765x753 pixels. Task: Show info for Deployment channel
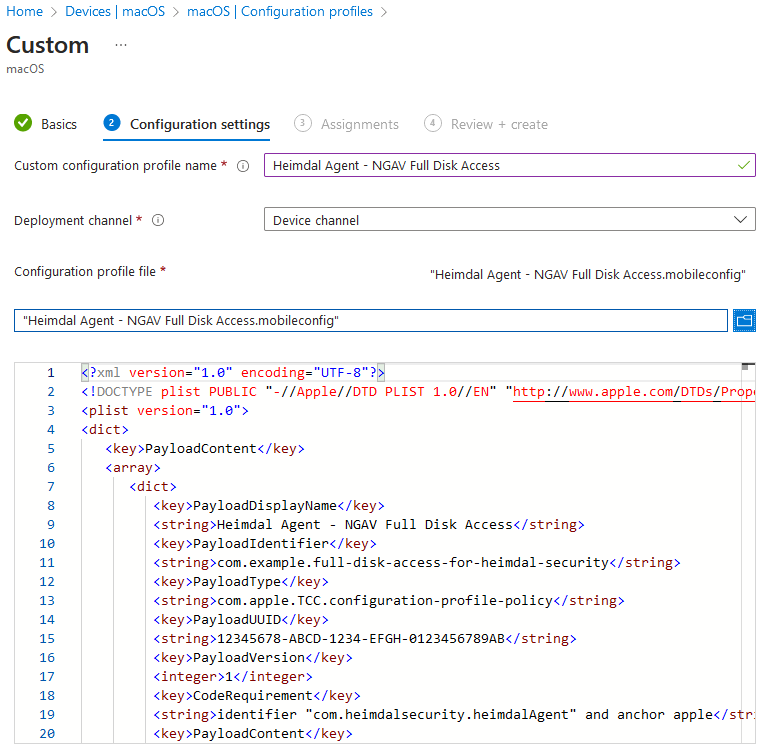pos(158,221)
